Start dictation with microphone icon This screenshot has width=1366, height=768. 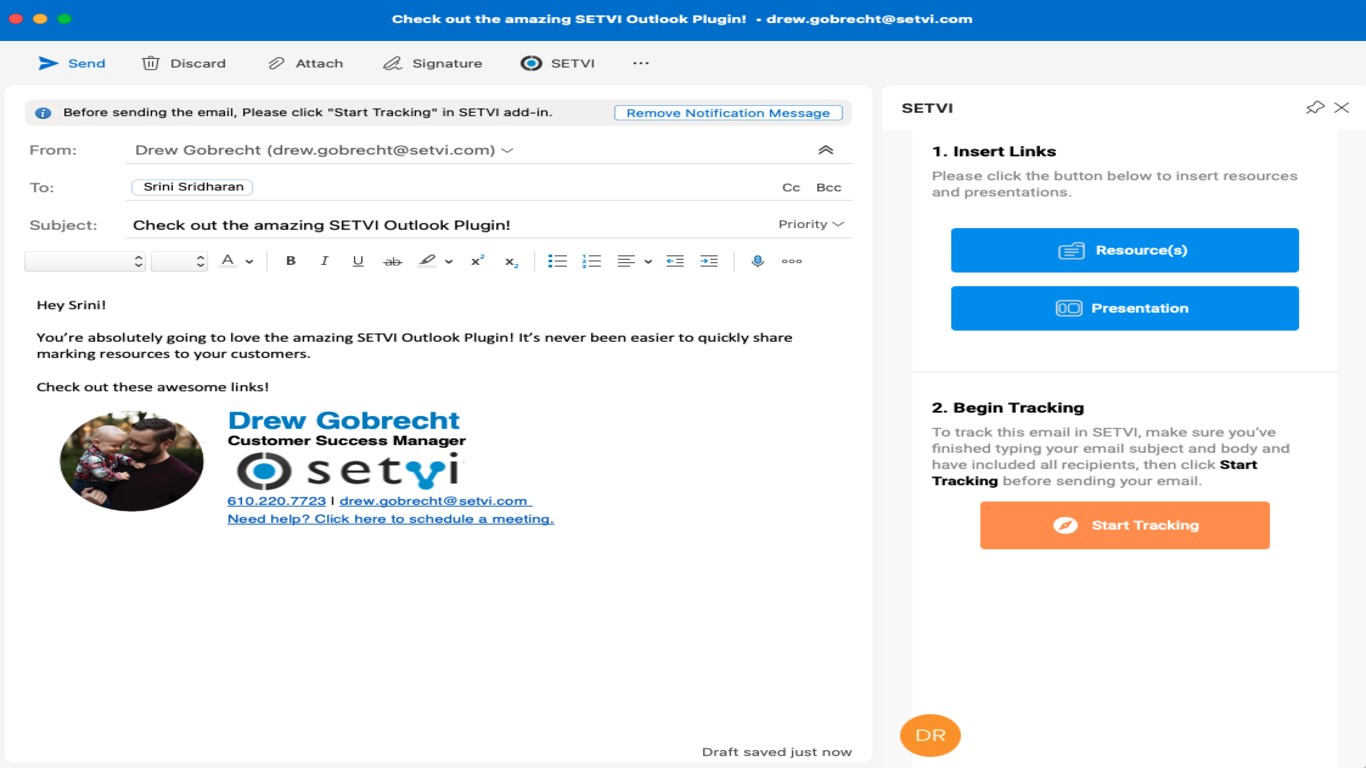coord(758,261)
